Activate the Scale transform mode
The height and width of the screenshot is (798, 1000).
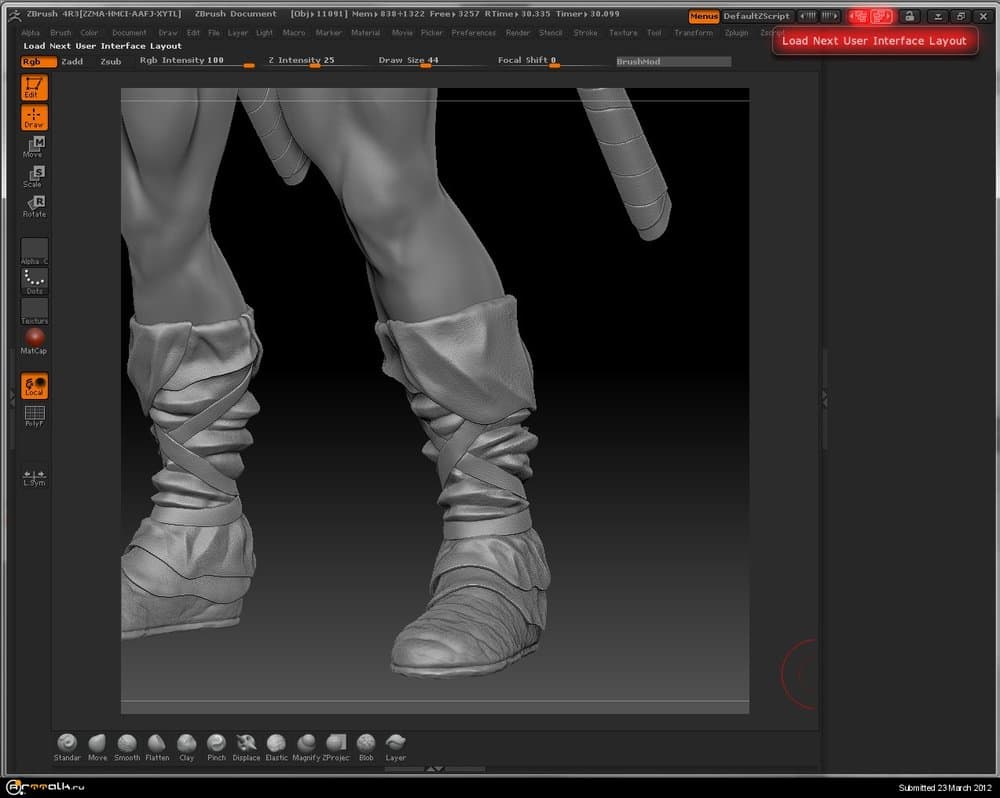tap(34, 177)
